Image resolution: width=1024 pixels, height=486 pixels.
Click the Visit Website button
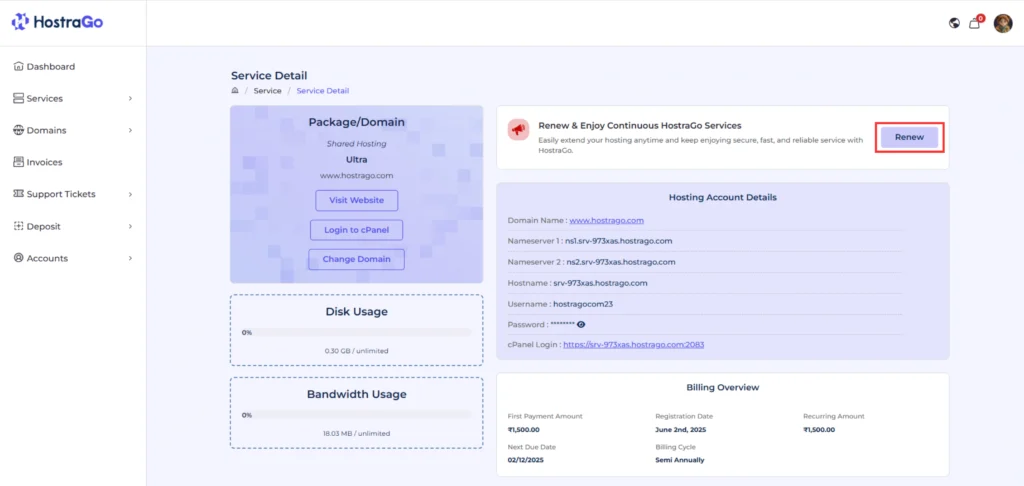click(357, 201)
